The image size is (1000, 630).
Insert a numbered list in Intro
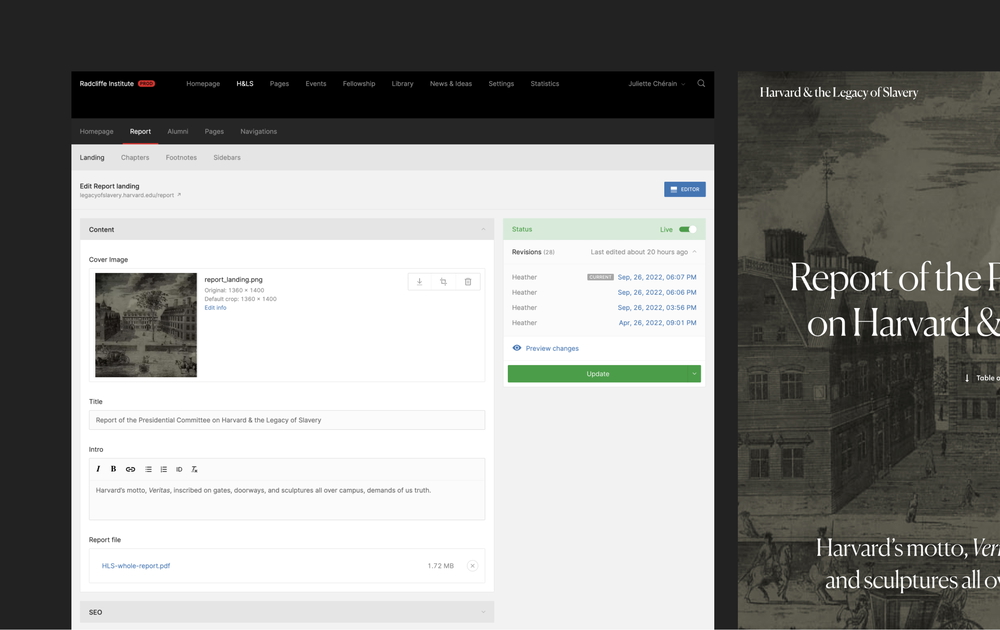pyautogui.click(x=164, y=469)
